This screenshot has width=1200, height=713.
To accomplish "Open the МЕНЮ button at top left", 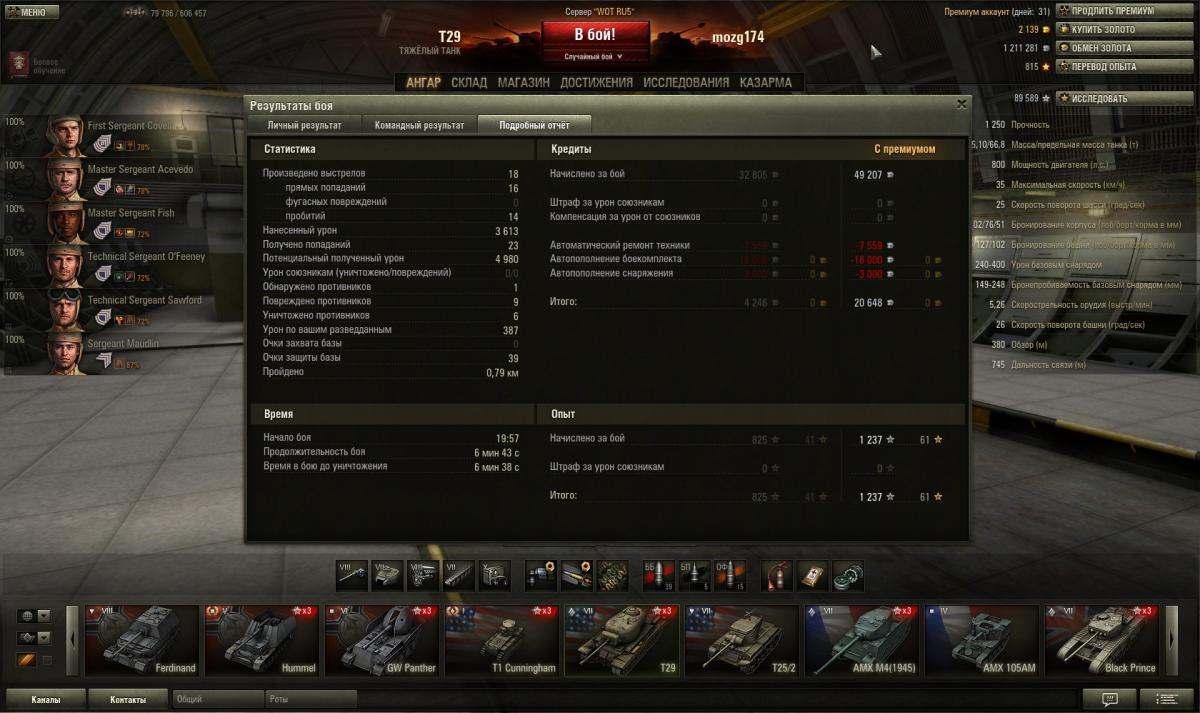I will (31, 12).
